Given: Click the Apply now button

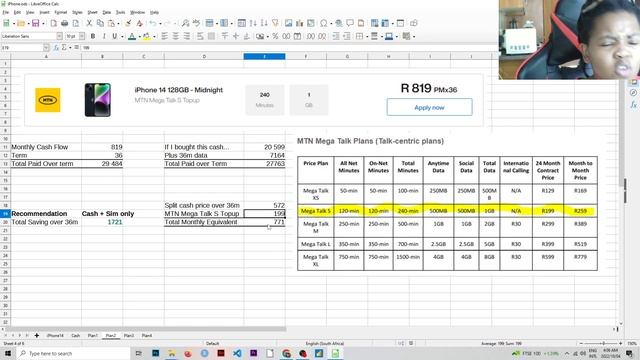Looking at the screenshot, I should [429, 107].
